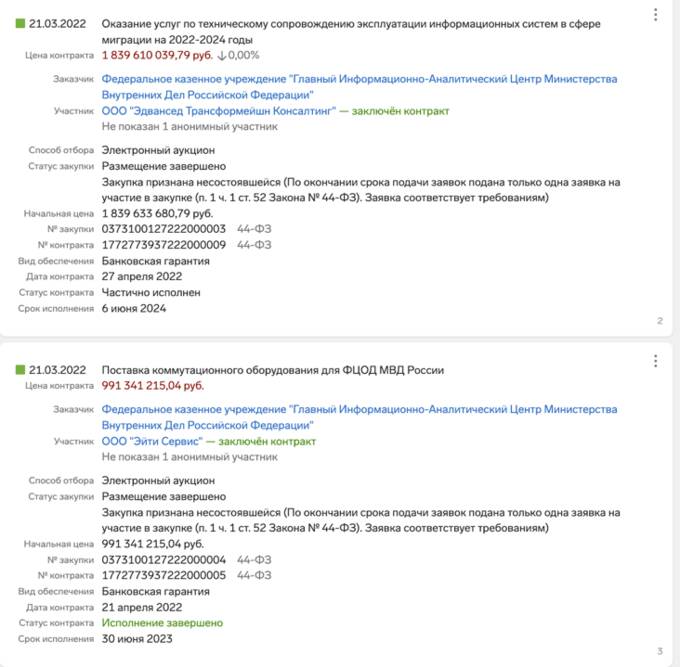Open participant ООО "Эдвансед Трансформейшн Консалтинг"

point(219,111)
